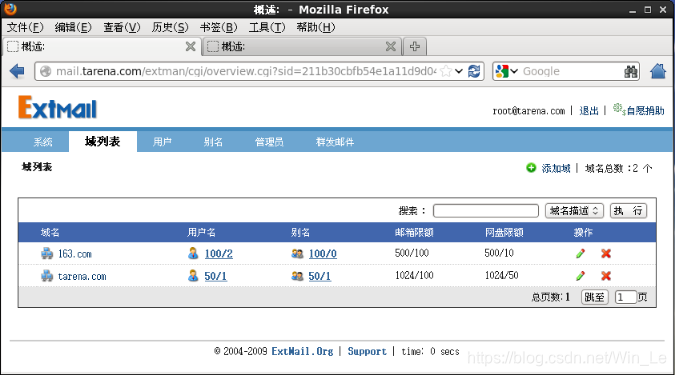The height and width of the screenshot is (376, 676).
Task: Click the address bar URL
Action: (246, 71)
